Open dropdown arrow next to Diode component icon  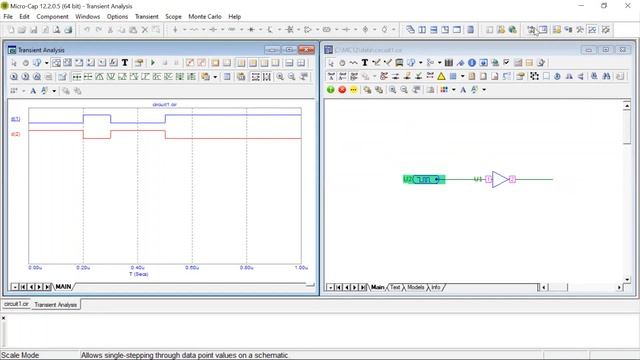[260, 30]
